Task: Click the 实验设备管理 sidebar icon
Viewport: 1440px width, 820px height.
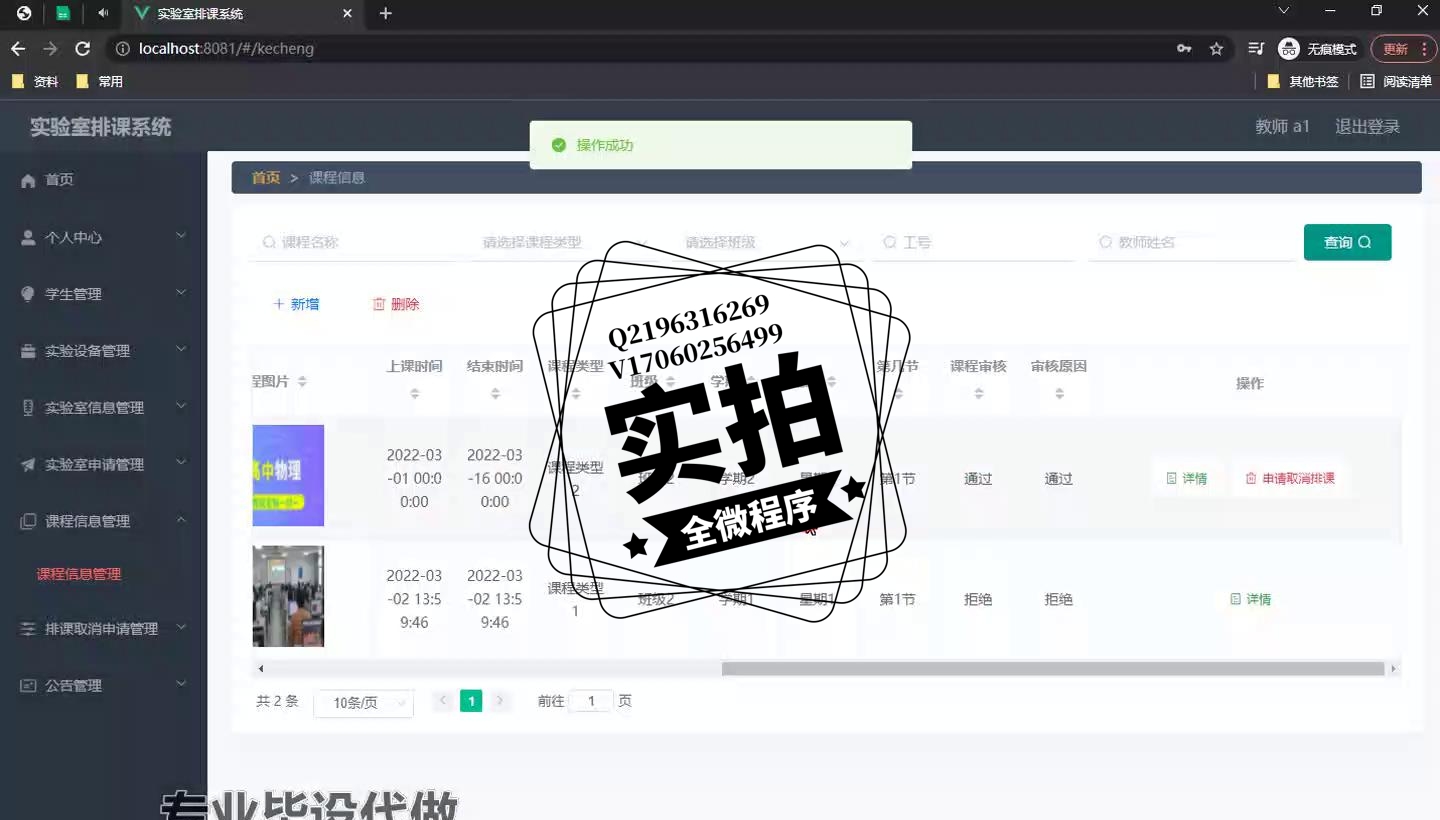Action: pos(28,351)
